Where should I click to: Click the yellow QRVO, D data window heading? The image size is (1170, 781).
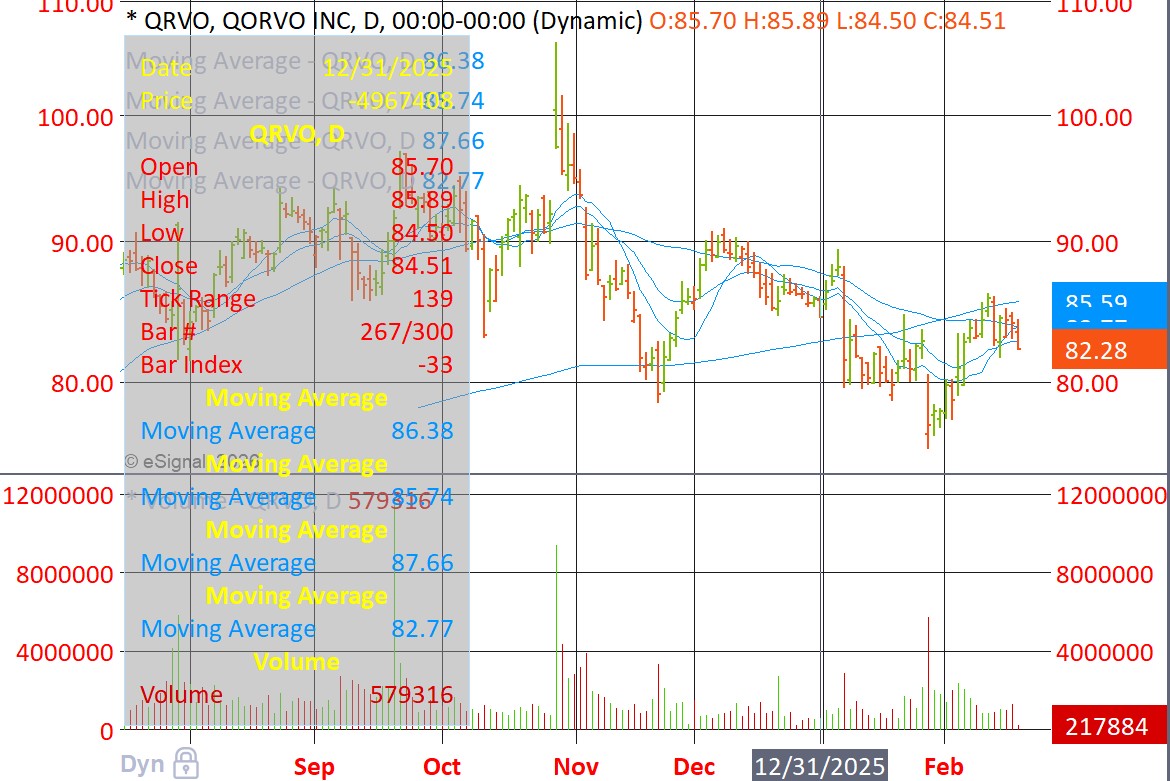(296, 134)
